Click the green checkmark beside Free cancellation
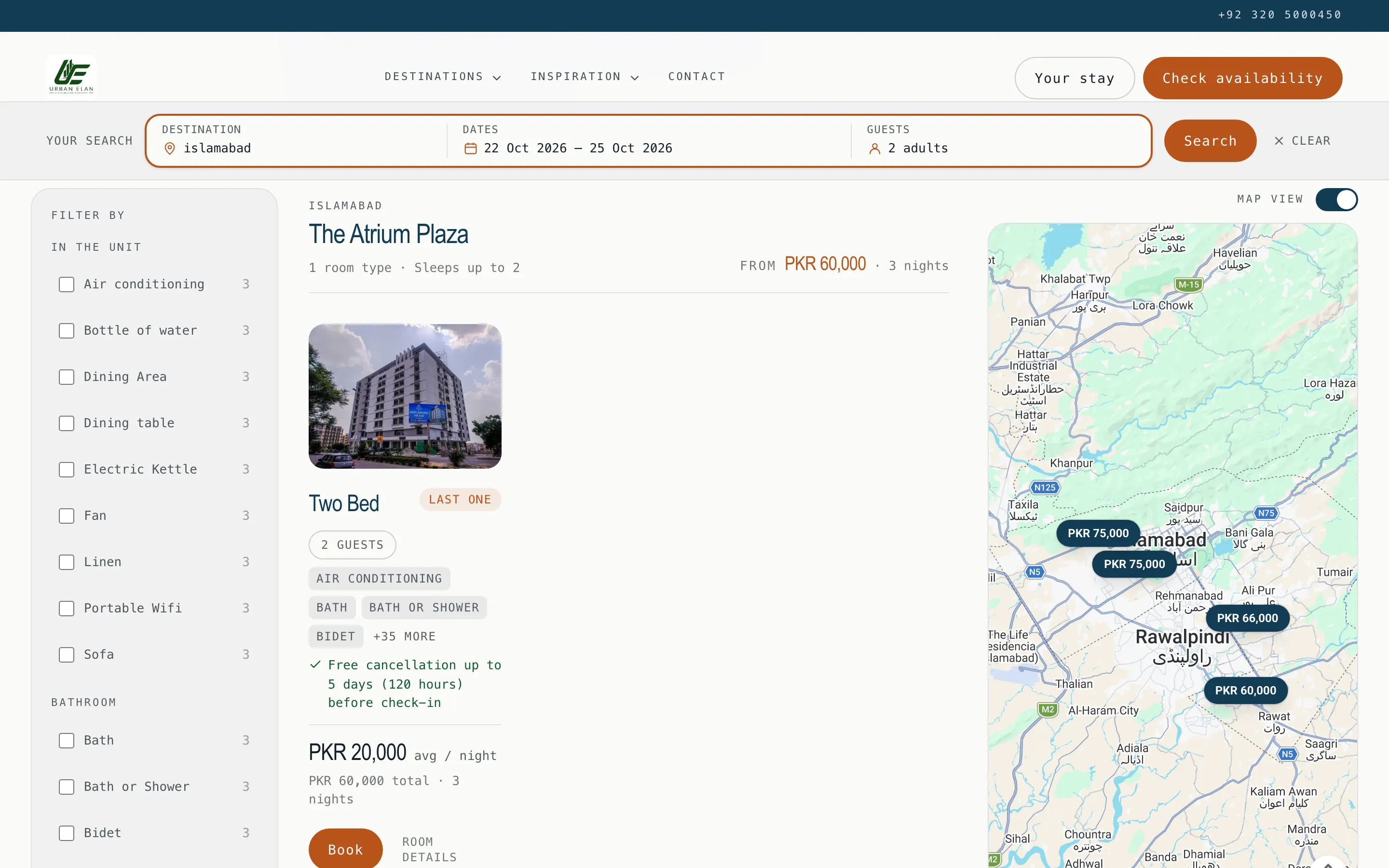 pyautogui.click(x=315, y=665)
